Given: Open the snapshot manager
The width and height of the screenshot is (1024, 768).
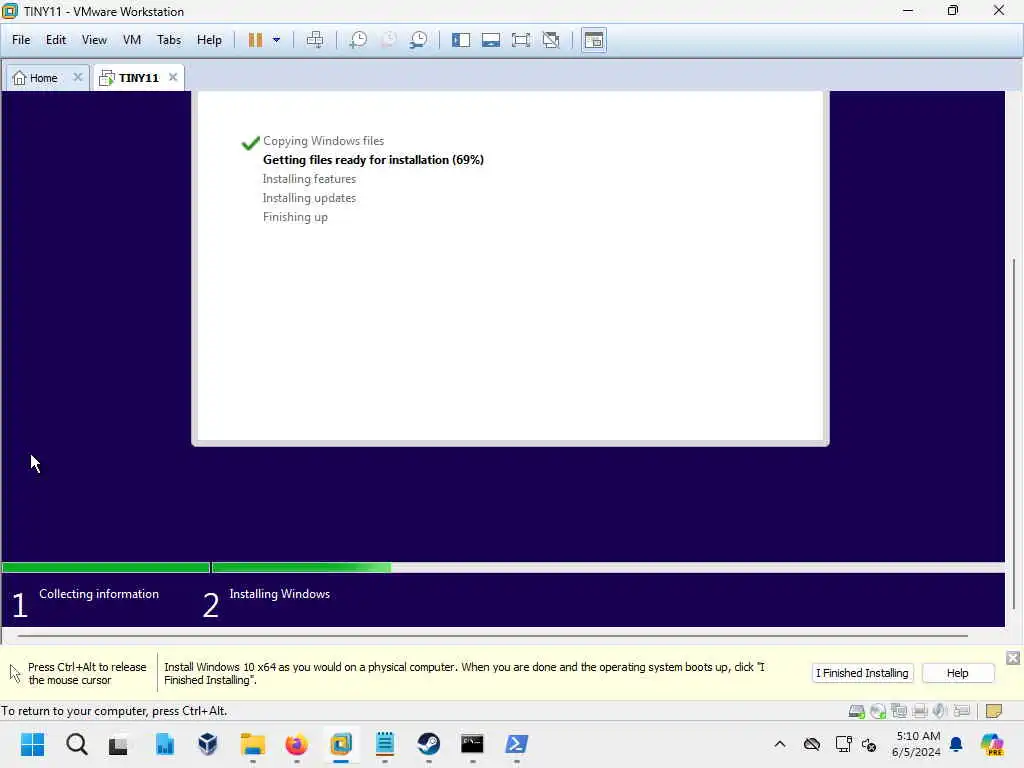Looking at the screenshot, I should coord(419,40).
